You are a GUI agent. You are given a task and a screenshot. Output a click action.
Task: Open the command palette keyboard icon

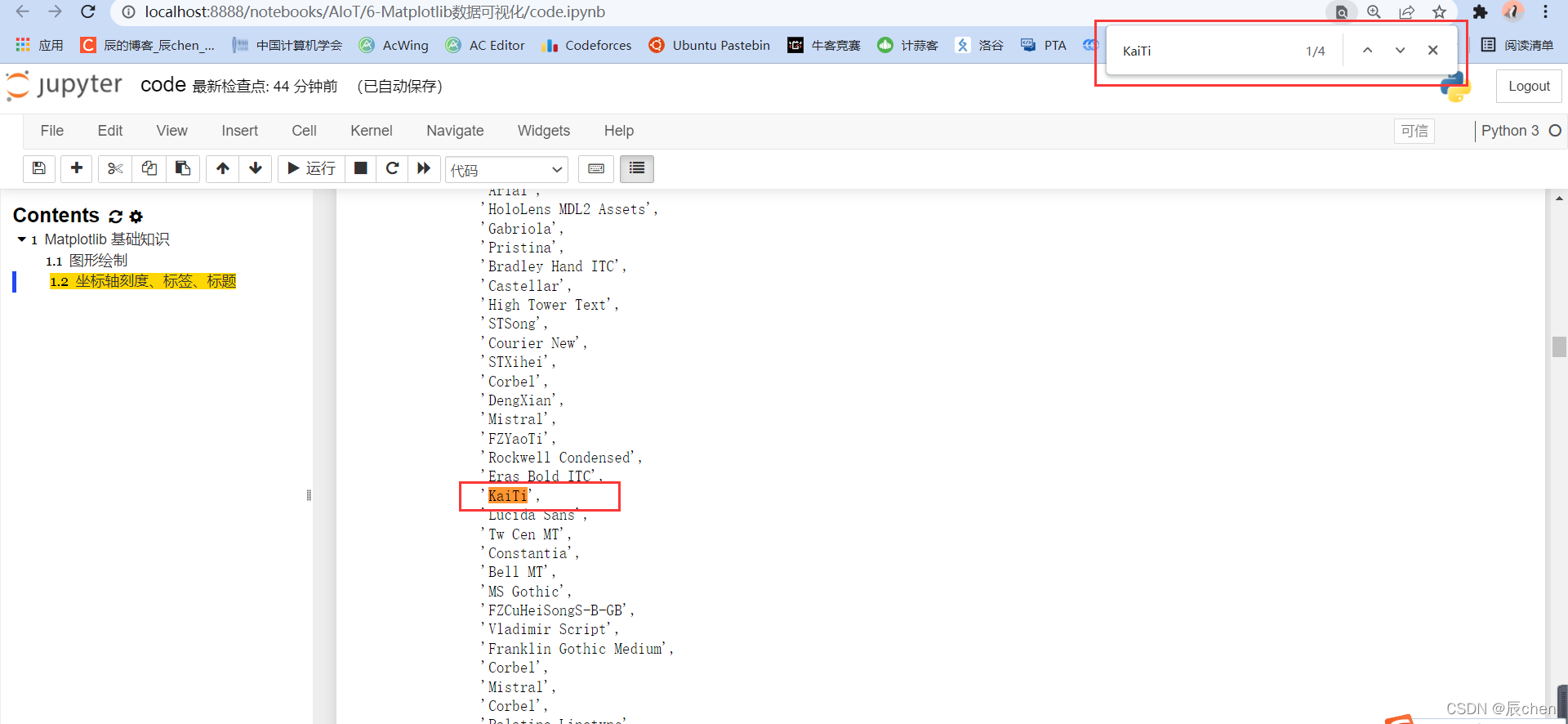(596, 168)
